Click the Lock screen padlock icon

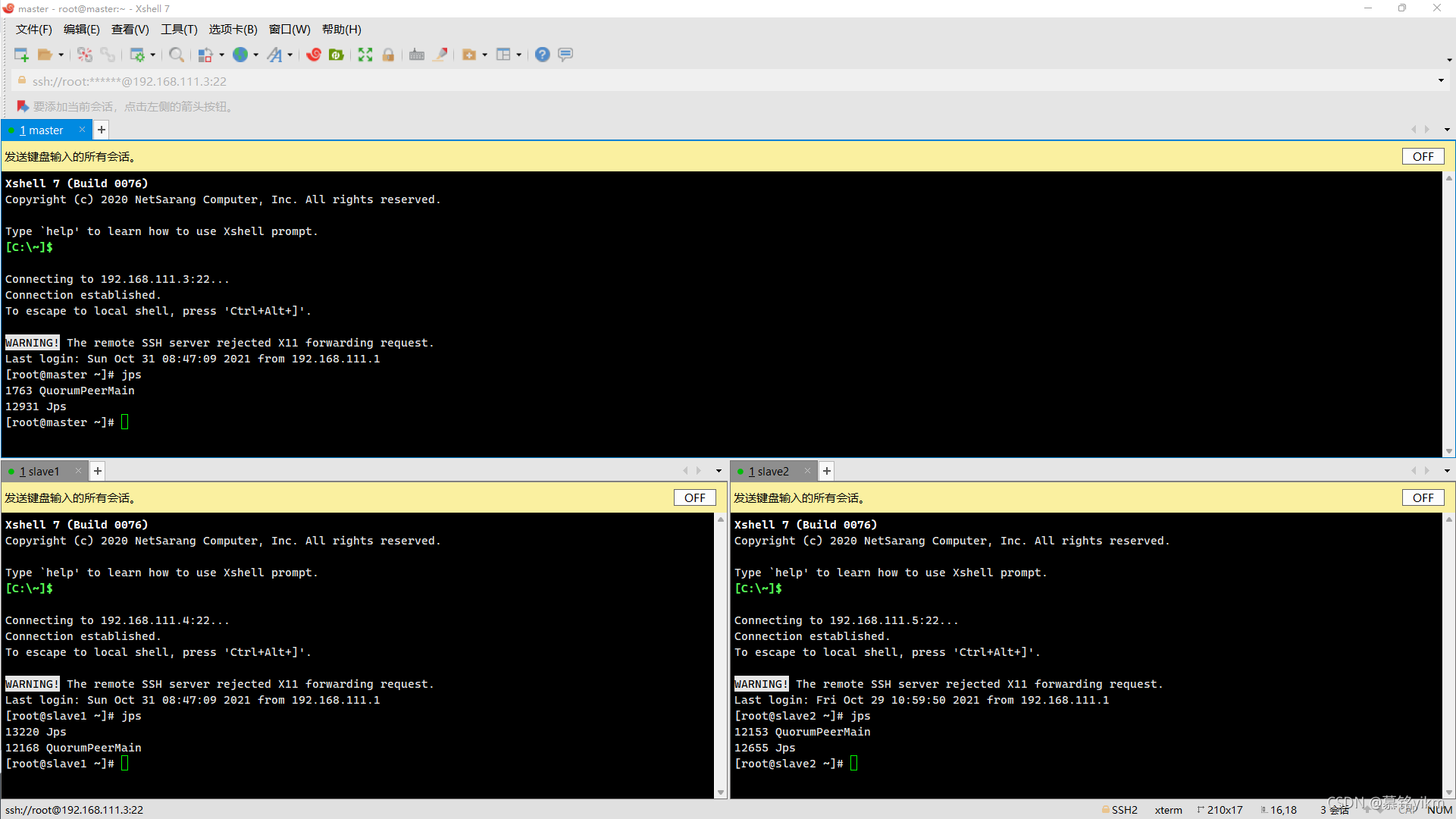pos(388,55)
